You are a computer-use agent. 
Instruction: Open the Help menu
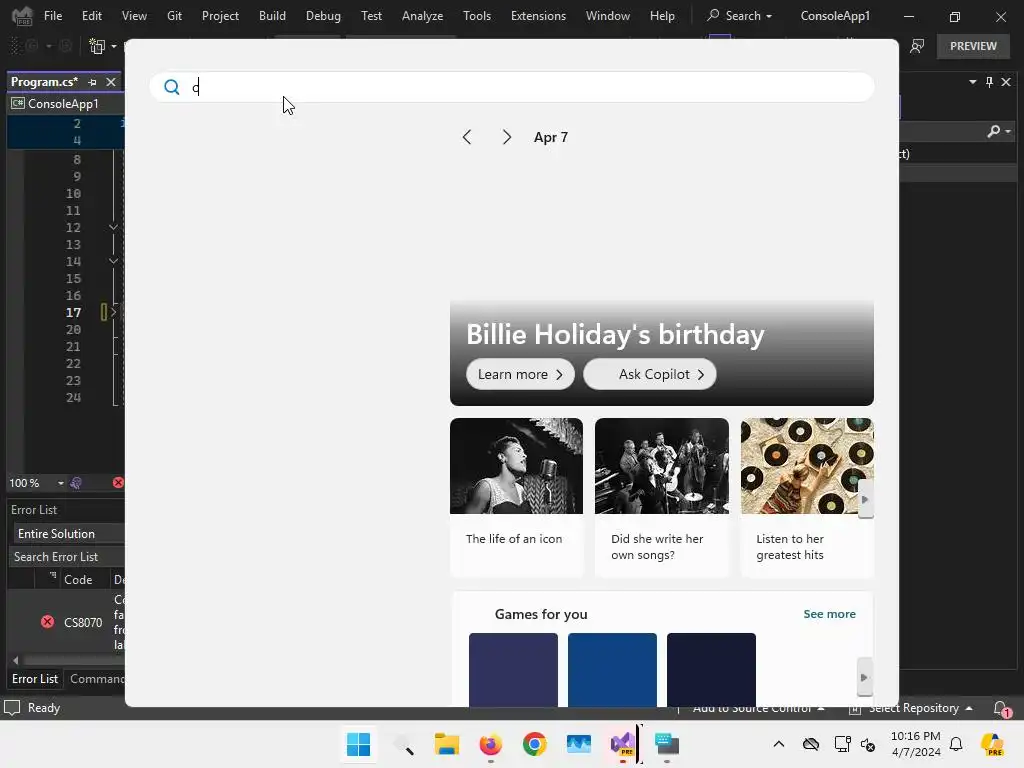click(x=662, y=16)
